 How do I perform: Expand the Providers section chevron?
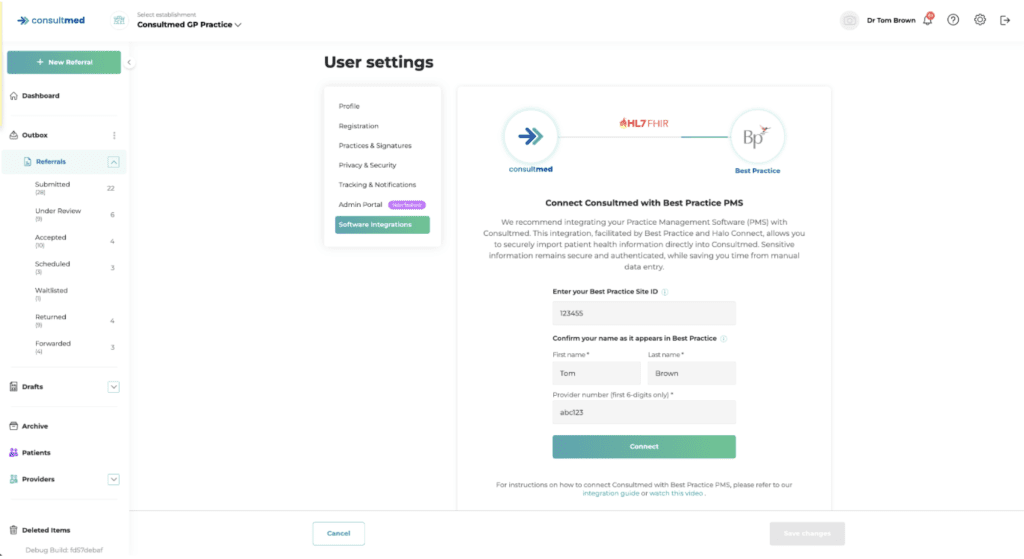point(114,479)
